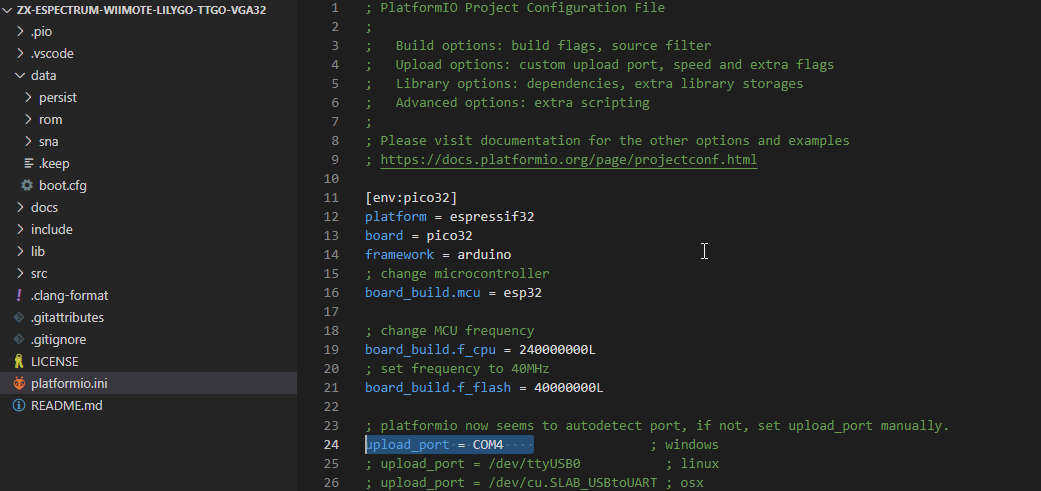This screenshot has height=491, width=1041.
Task: Click the README.md info icon
Action: pos(19,405)
